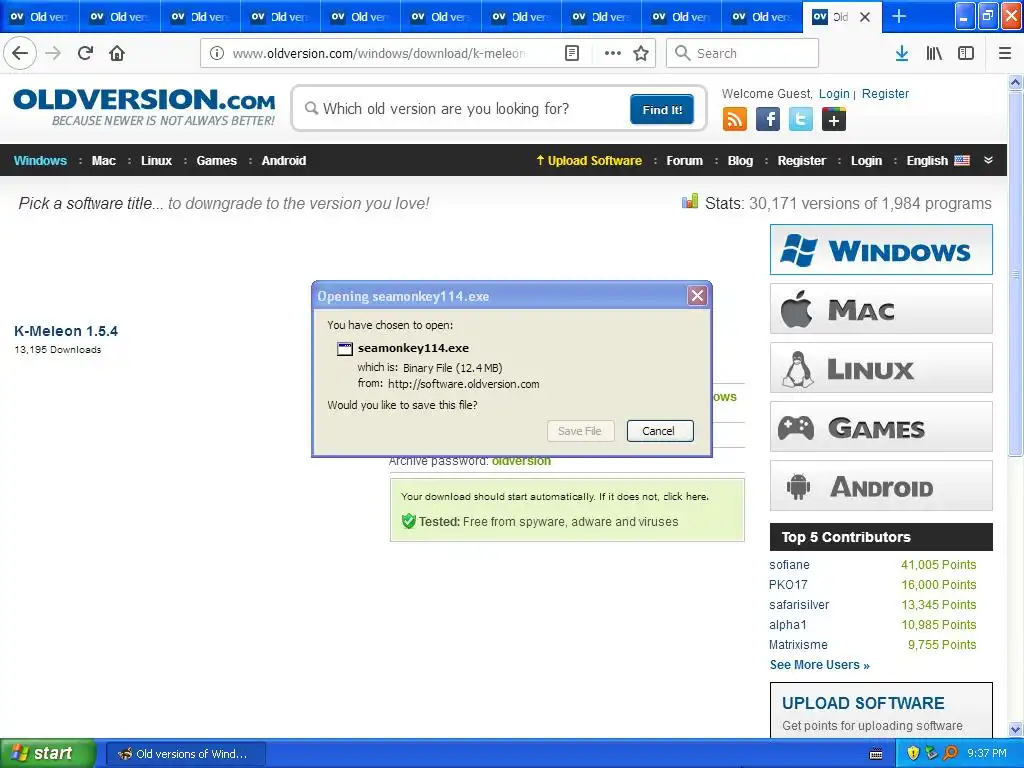Click the magnifier tray icon near the clock
Screen dimensions: 1024x768
950,753
